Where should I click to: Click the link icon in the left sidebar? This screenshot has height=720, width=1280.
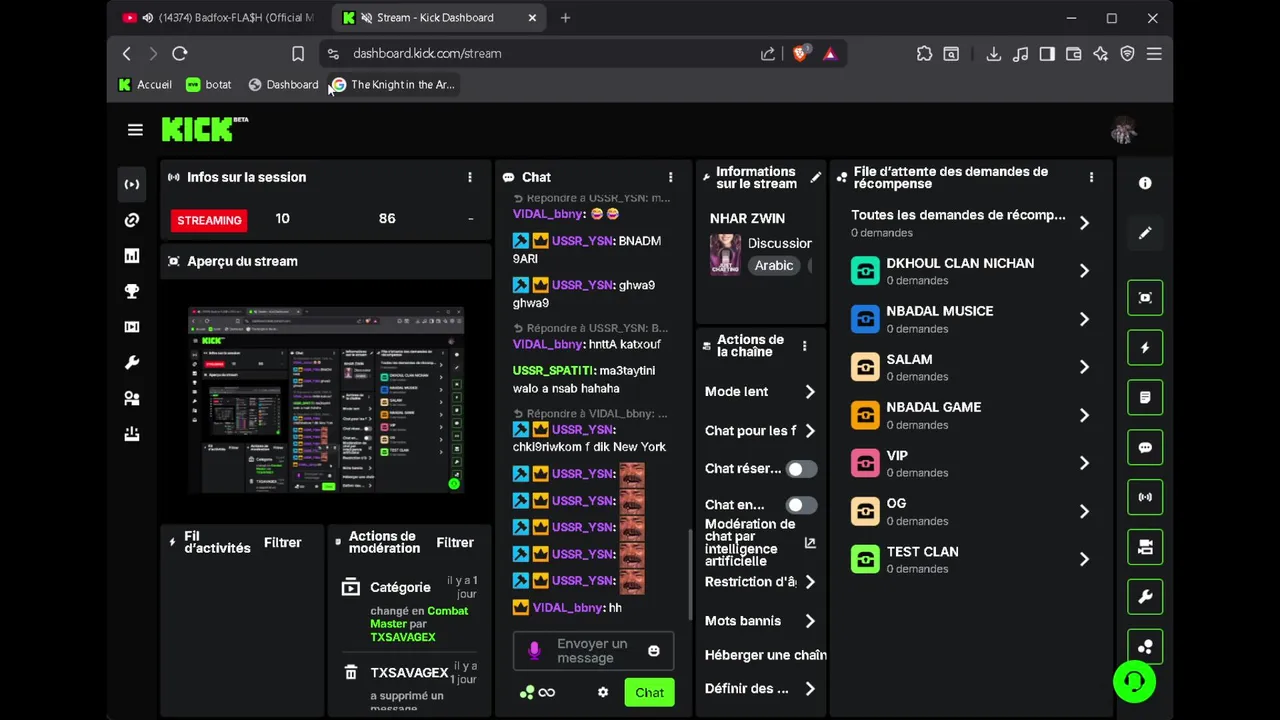(132, 220)
